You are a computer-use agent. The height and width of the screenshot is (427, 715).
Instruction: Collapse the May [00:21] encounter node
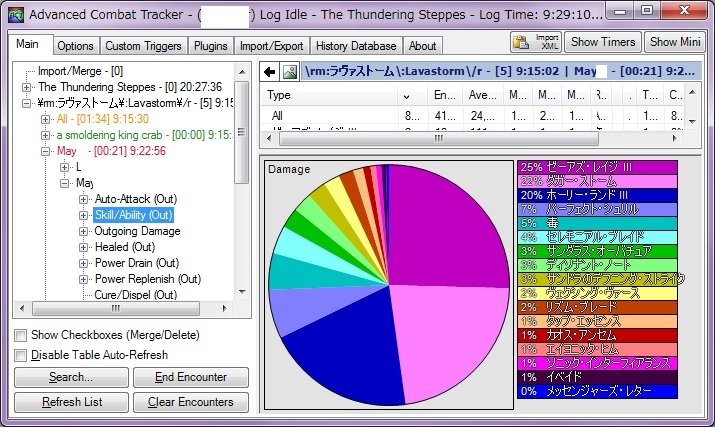coord(46,151)
